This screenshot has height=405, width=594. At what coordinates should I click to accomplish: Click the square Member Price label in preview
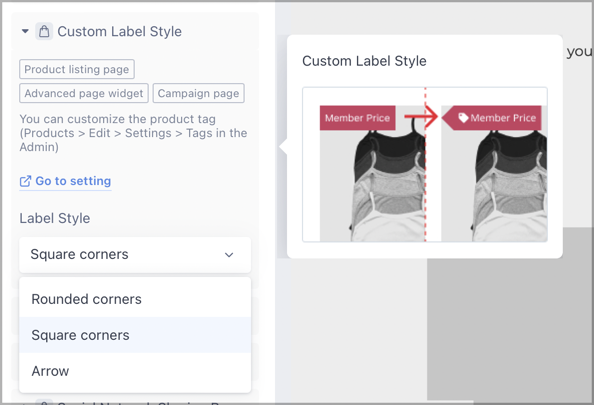coord(358,118)
